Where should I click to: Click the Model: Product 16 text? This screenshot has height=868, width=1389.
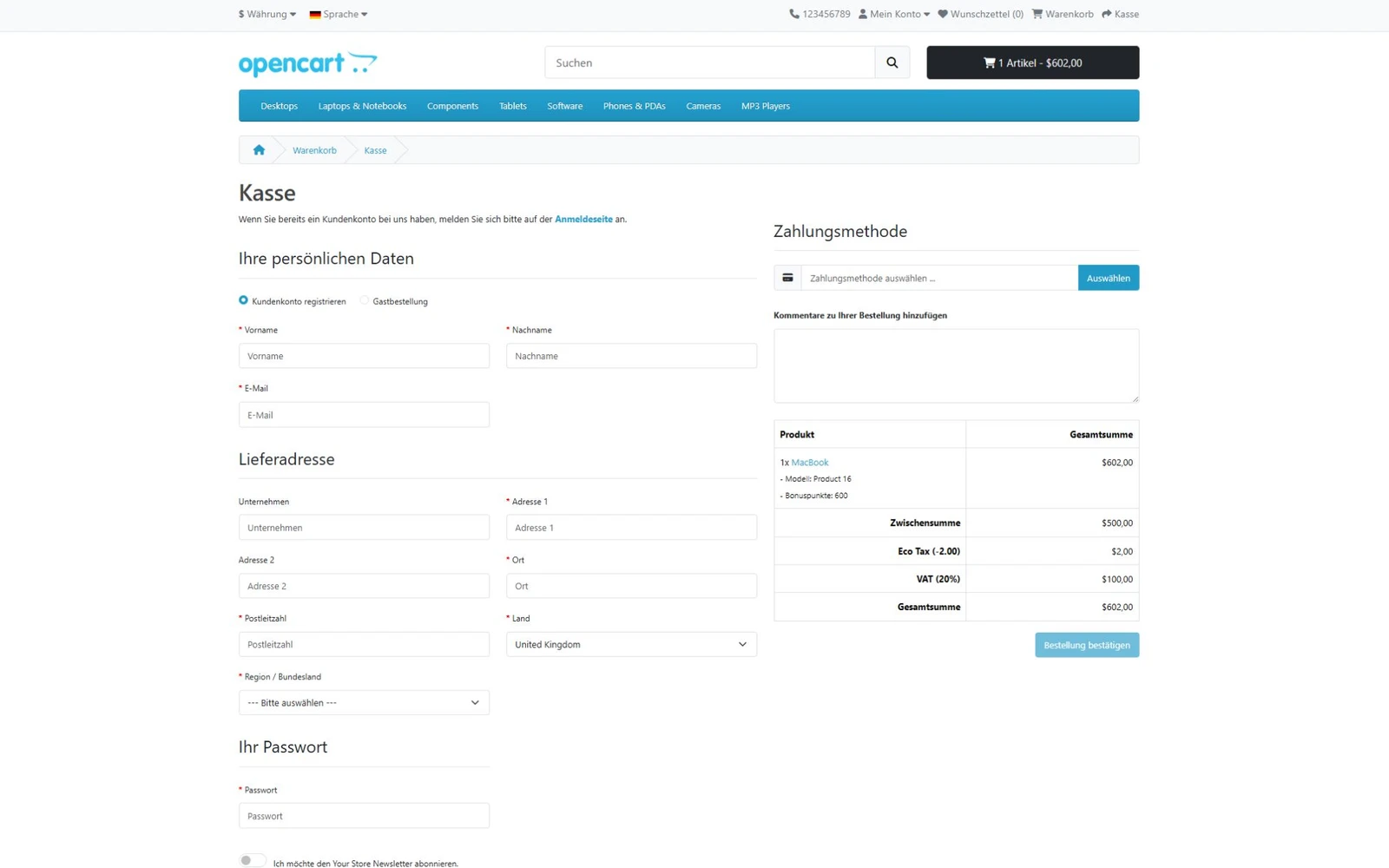815,479
